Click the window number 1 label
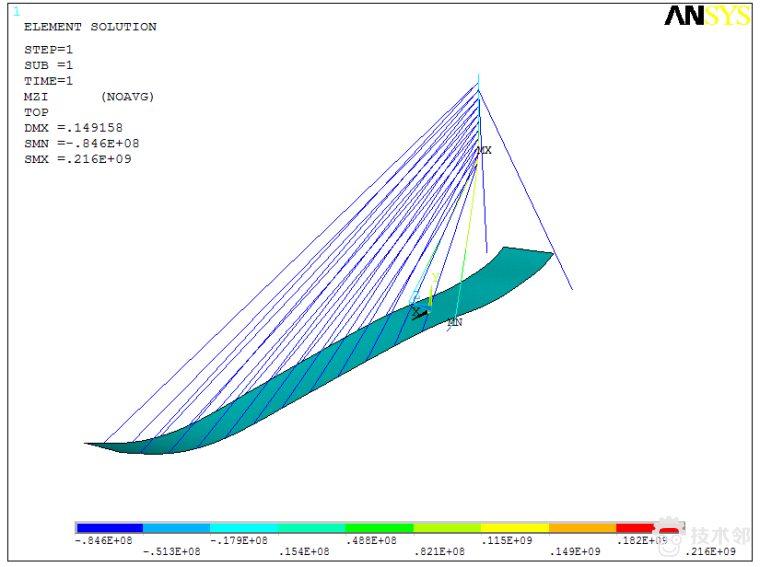The width and height of the screenshot is (760, 567). [16, 11]
